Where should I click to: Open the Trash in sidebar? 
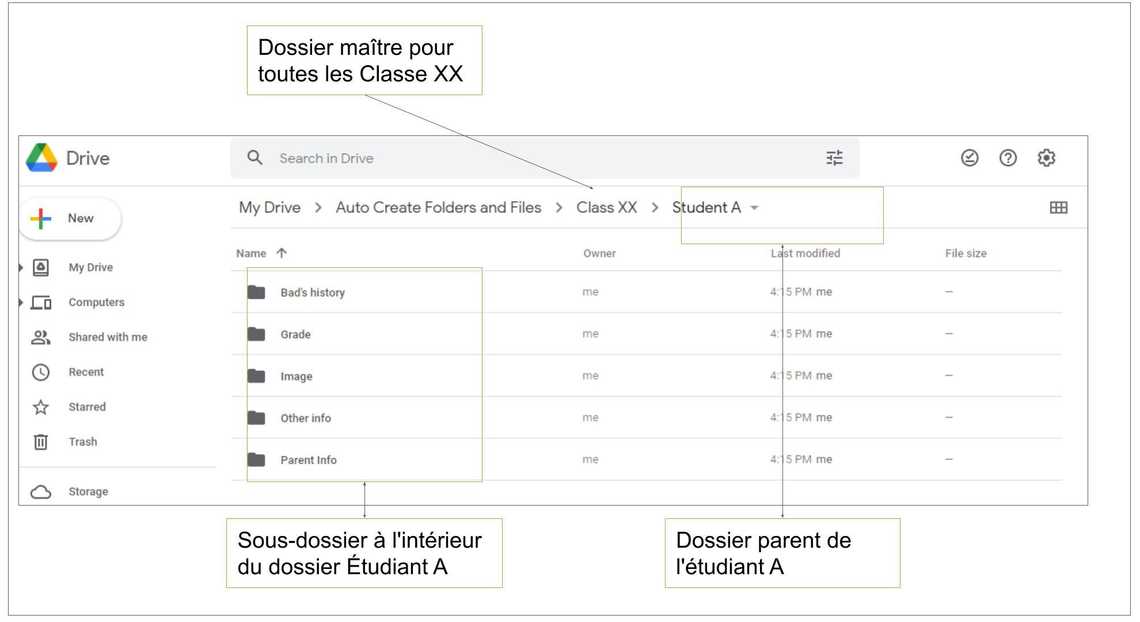point(82,442)
